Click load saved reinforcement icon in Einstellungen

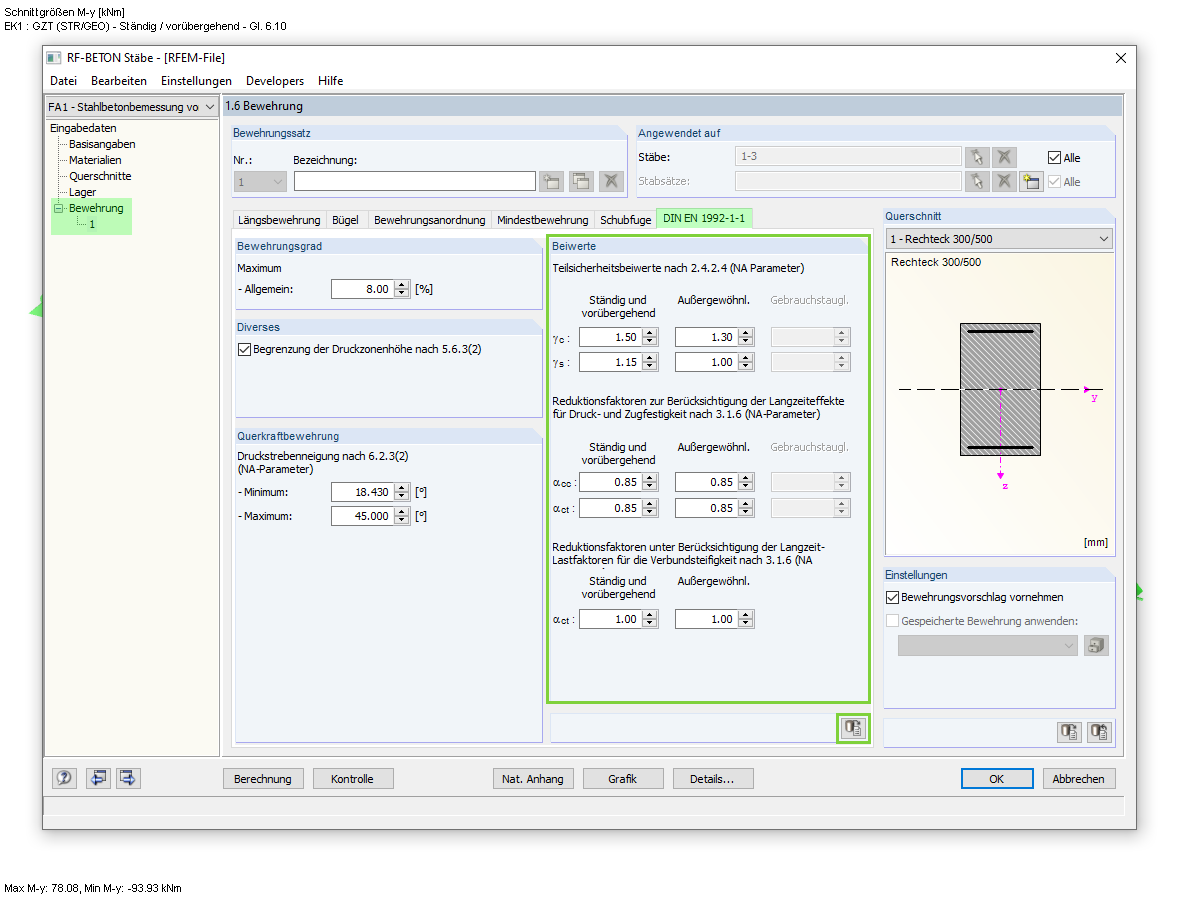[x=1096, y=645]
